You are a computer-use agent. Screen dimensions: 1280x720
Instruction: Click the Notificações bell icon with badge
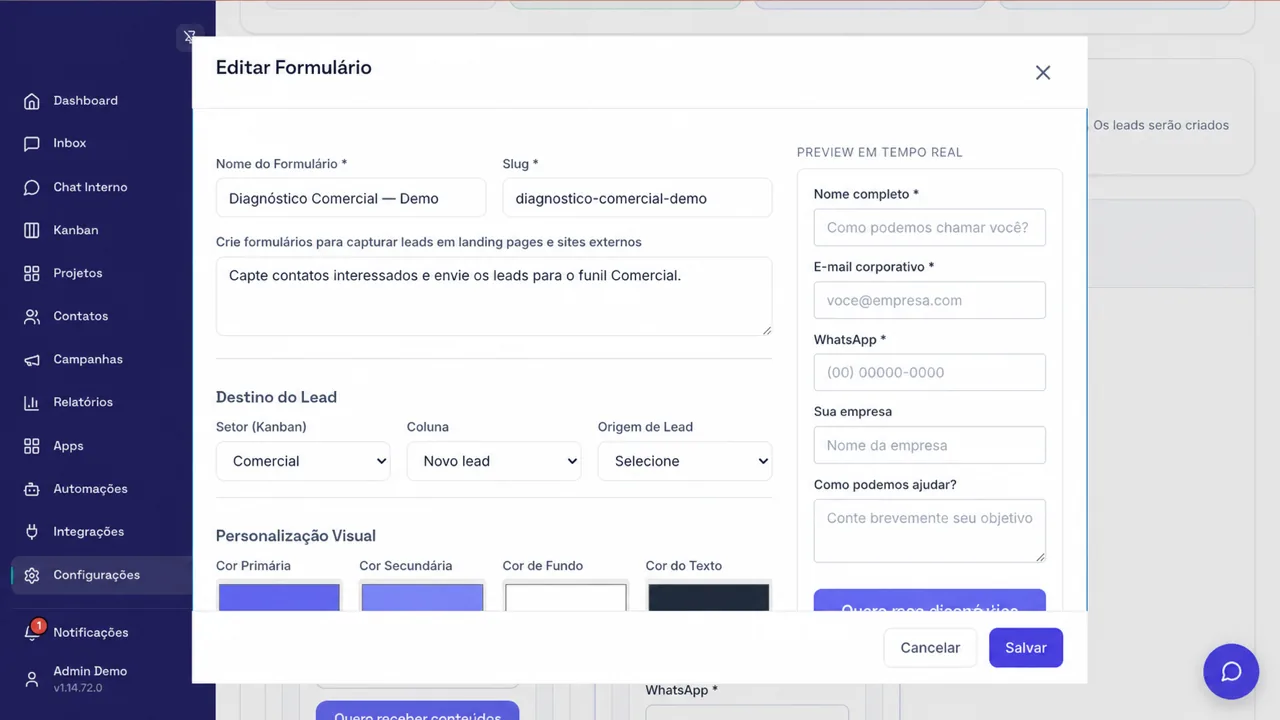click(x=33, y=632)
